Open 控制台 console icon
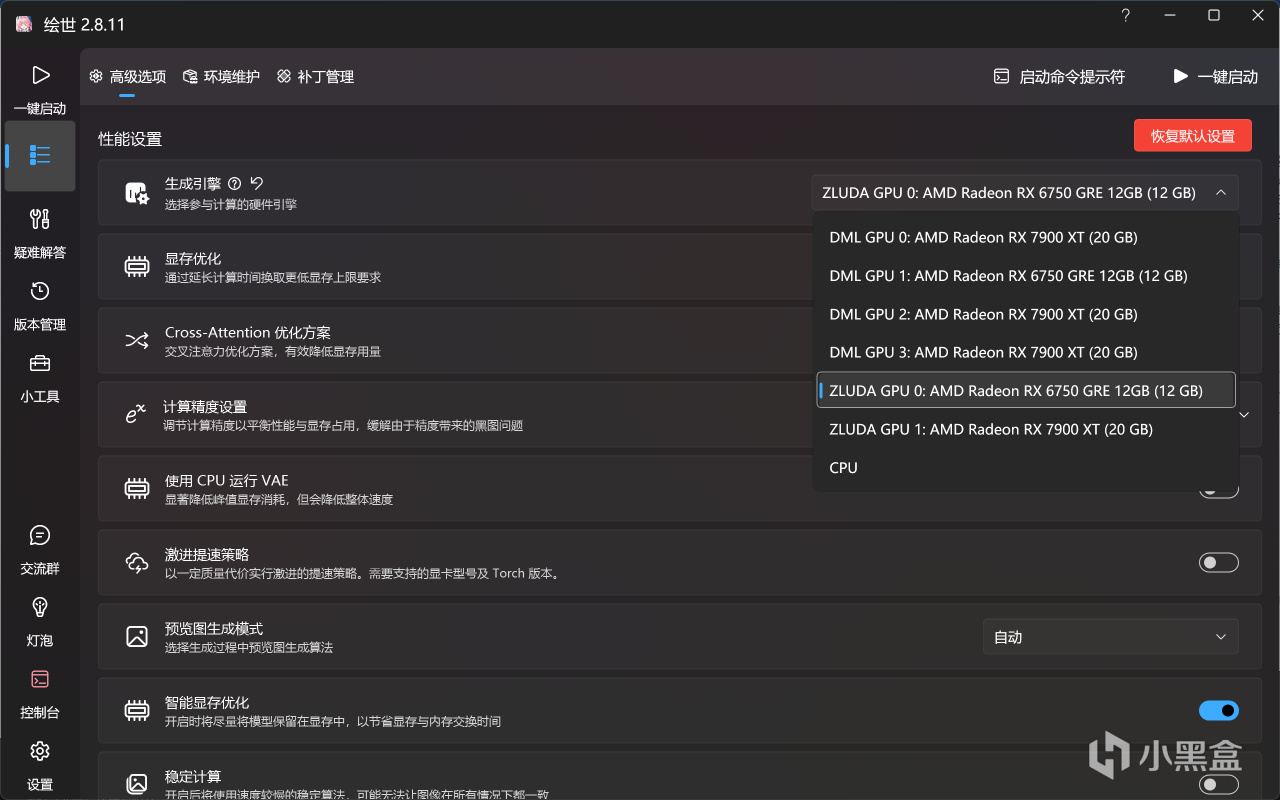Viewport: 1280px width, 800px height. pos(40,679)
